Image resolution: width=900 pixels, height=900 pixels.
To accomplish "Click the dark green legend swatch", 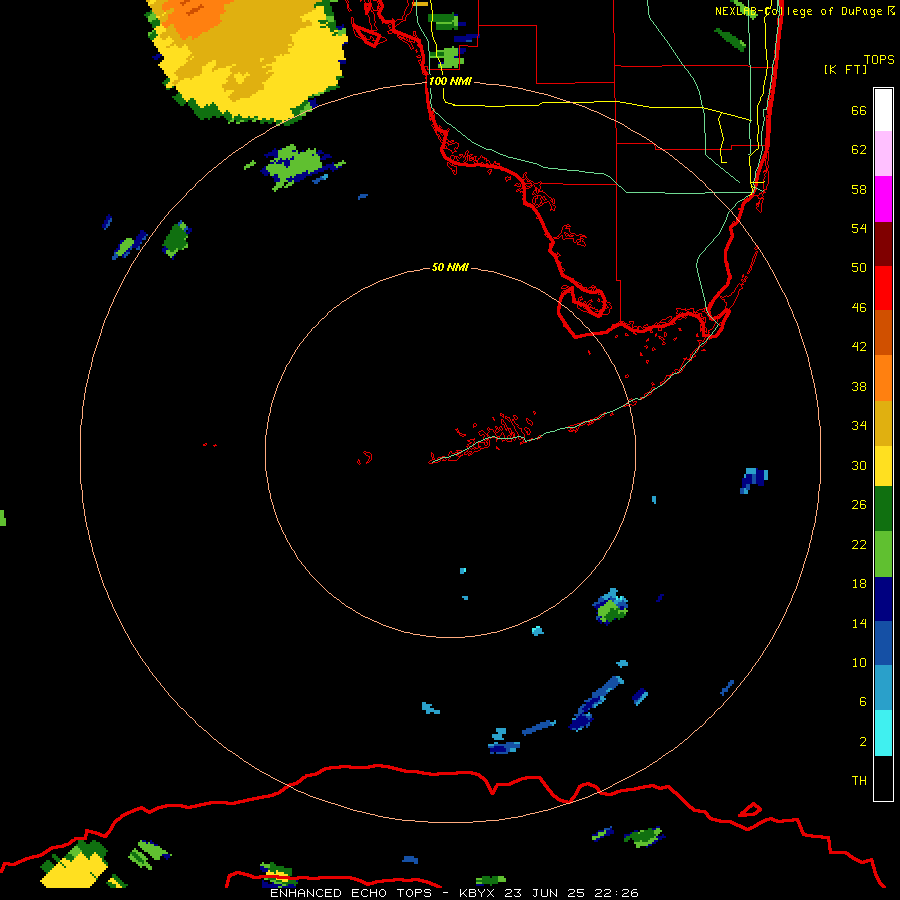I will [x=883, y=509].
